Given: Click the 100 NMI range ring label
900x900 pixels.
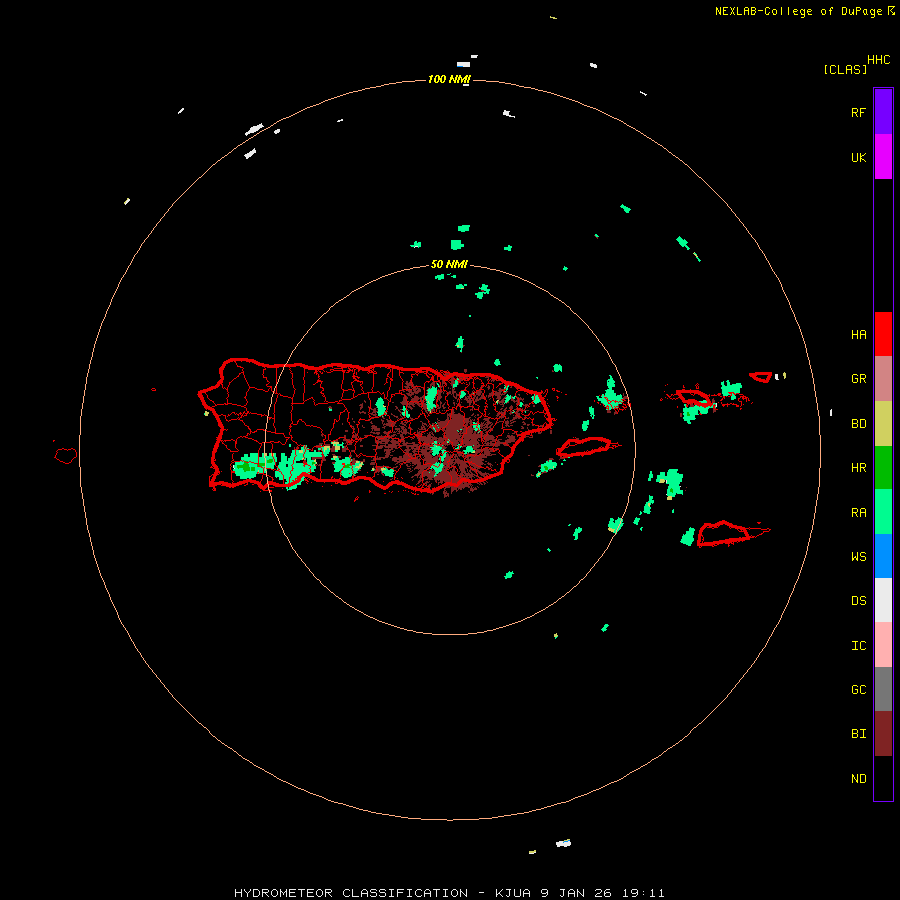Looking at the screenshot, I should [449, 79].
